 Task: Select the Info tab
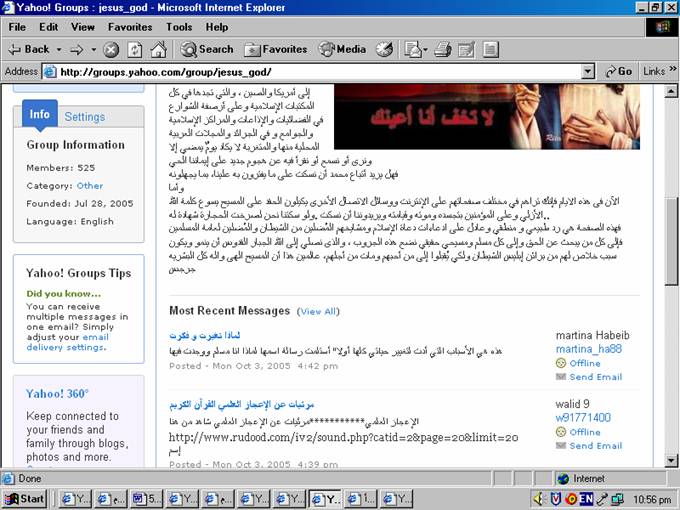tap(39, 114)
